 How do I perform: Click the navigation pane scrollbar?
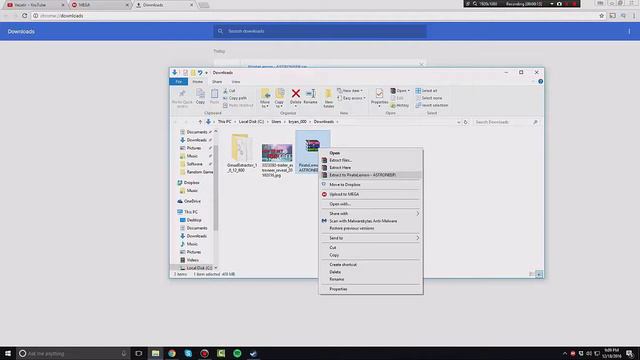click(x=216, y=188)
